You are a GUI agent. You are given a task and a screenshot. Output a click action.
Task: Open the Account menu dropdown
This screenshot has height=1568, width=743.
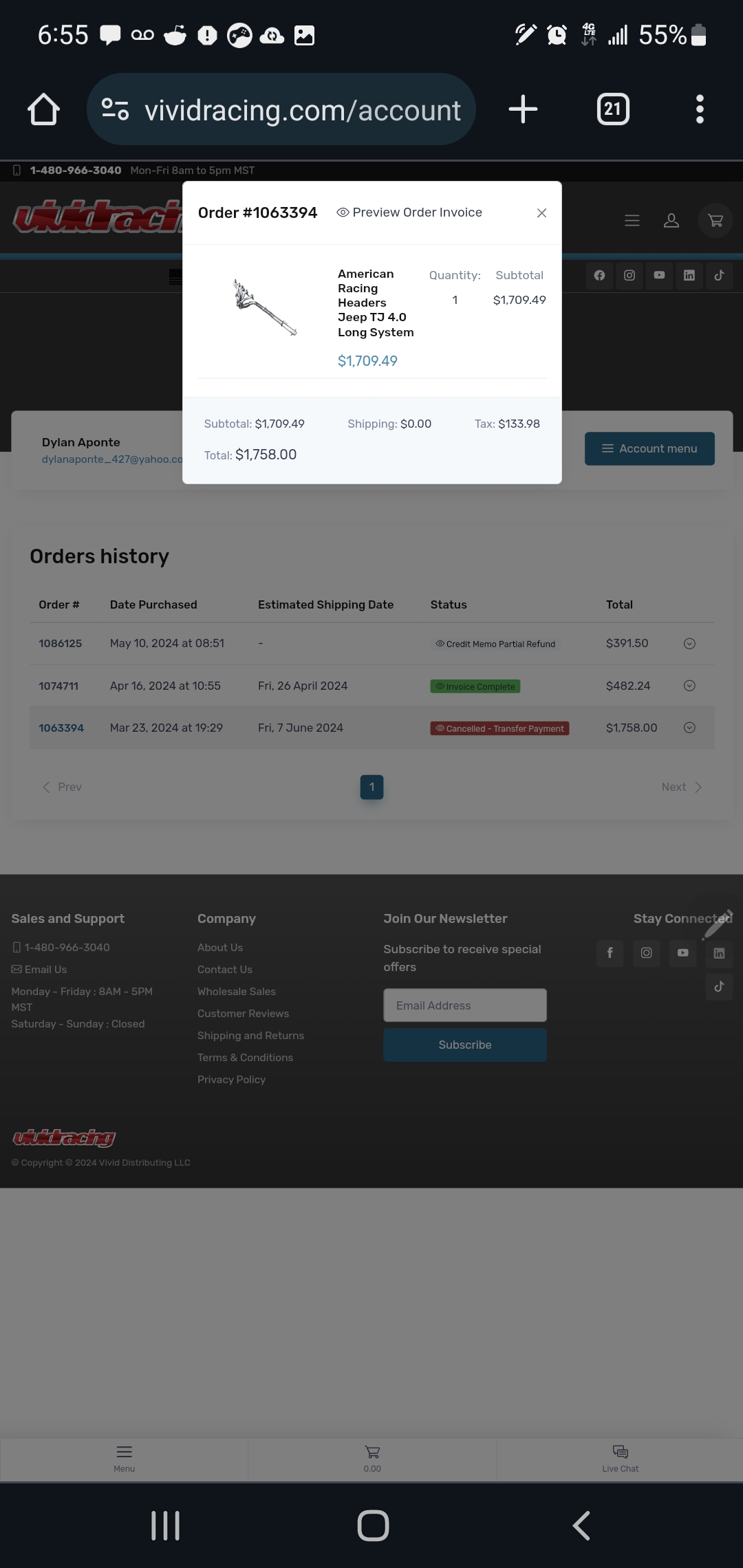tap(649, 448)
